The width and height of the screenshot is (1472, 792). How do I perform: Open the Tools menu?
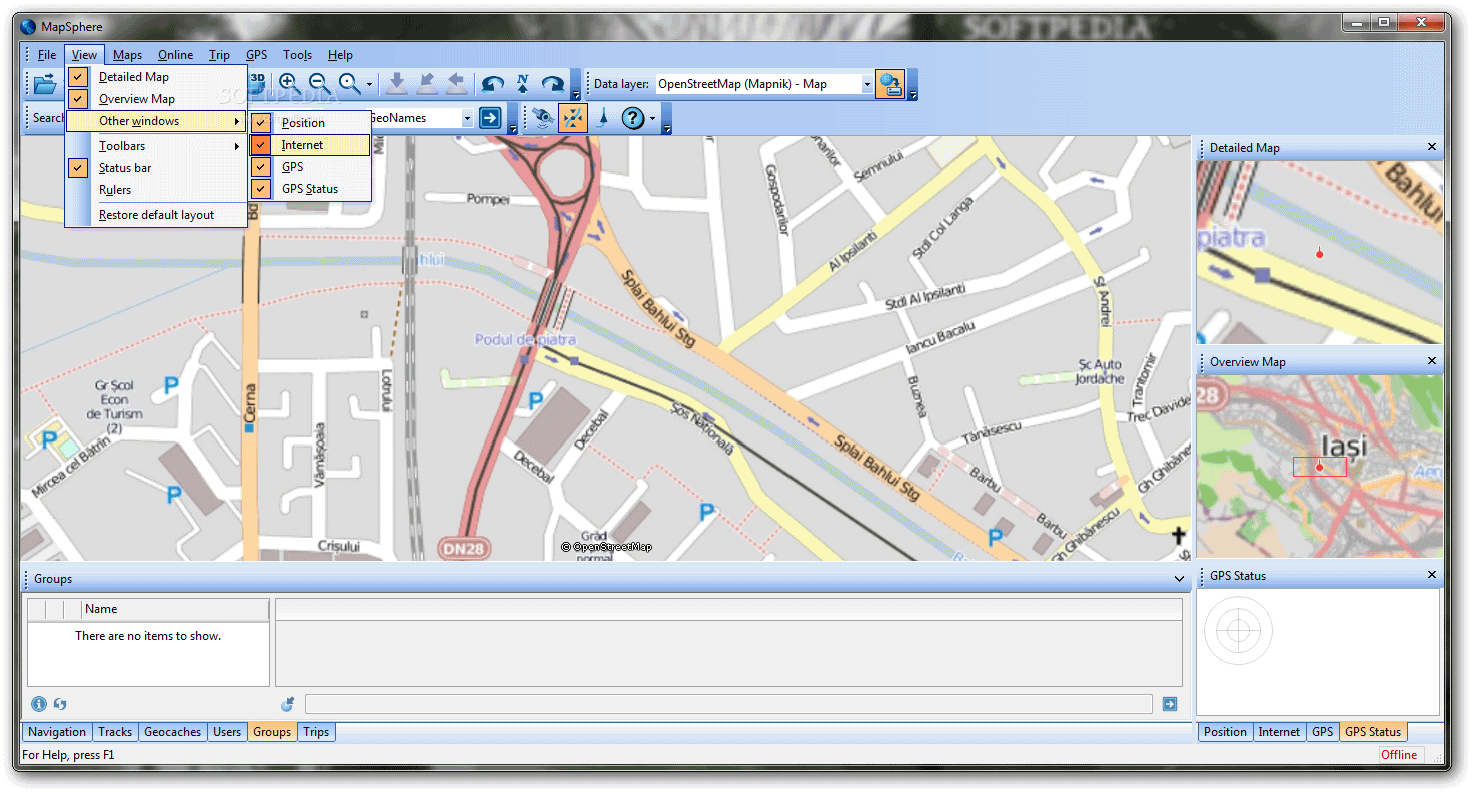tap(297, 55)
